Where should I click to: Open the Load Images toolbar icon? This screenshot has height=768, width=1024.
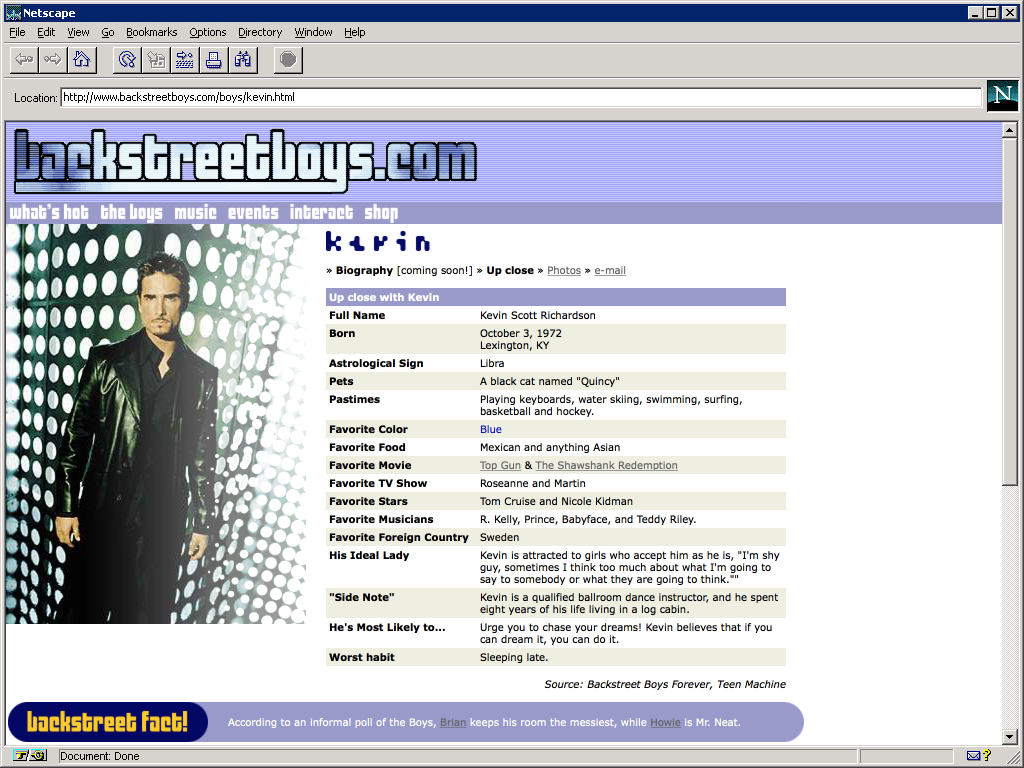(155, 59)
